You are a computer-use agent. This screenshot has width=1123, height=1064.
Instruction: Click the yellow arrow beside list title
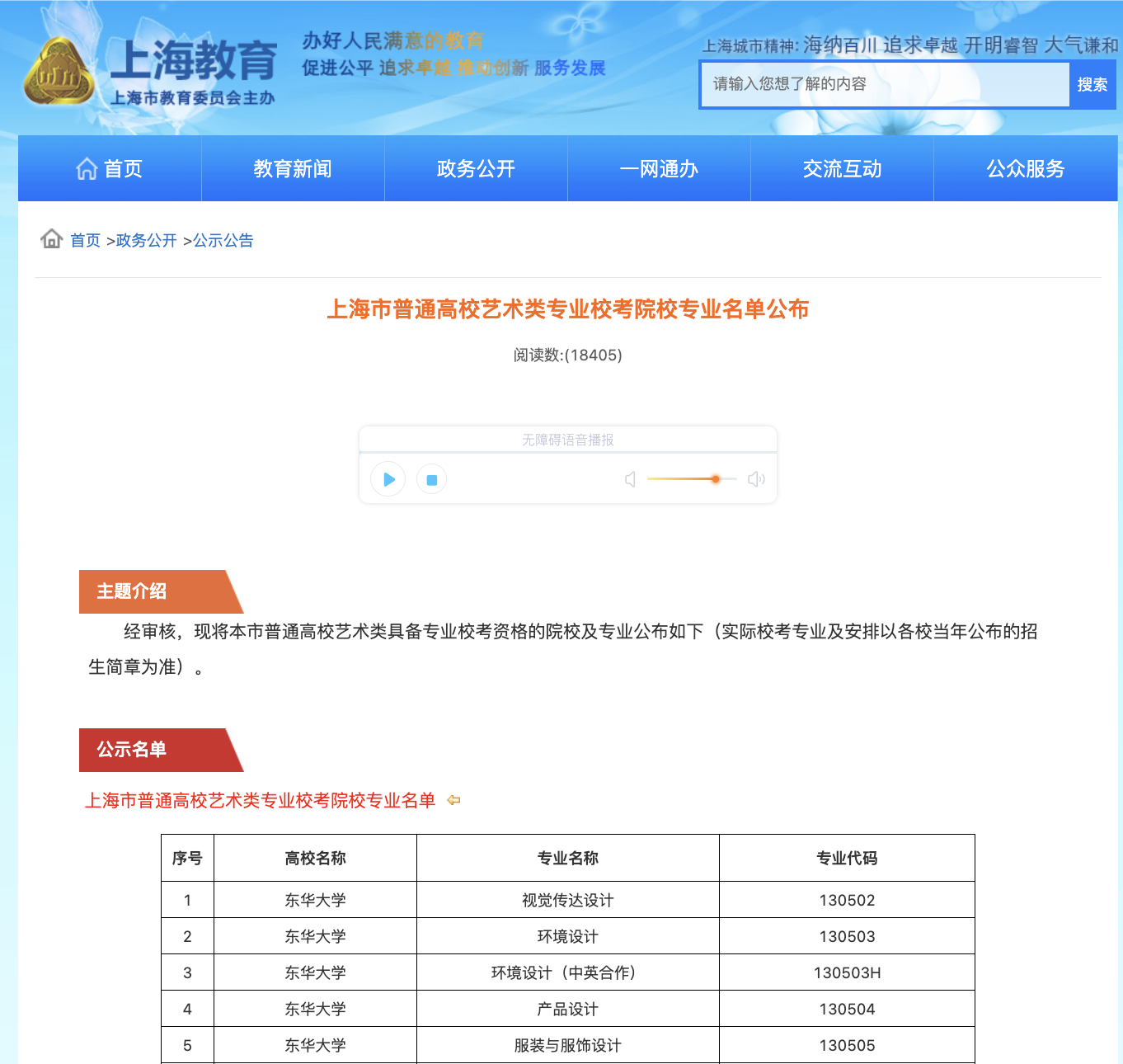pos(453,800)
